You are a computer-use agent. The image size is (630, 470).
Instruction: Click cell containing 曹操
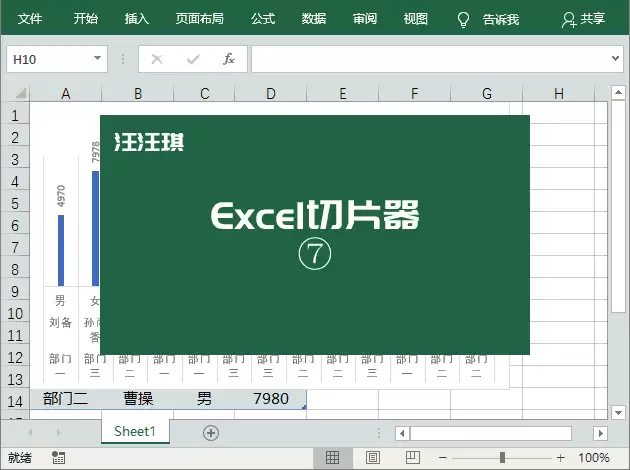(x=138, y=399)
